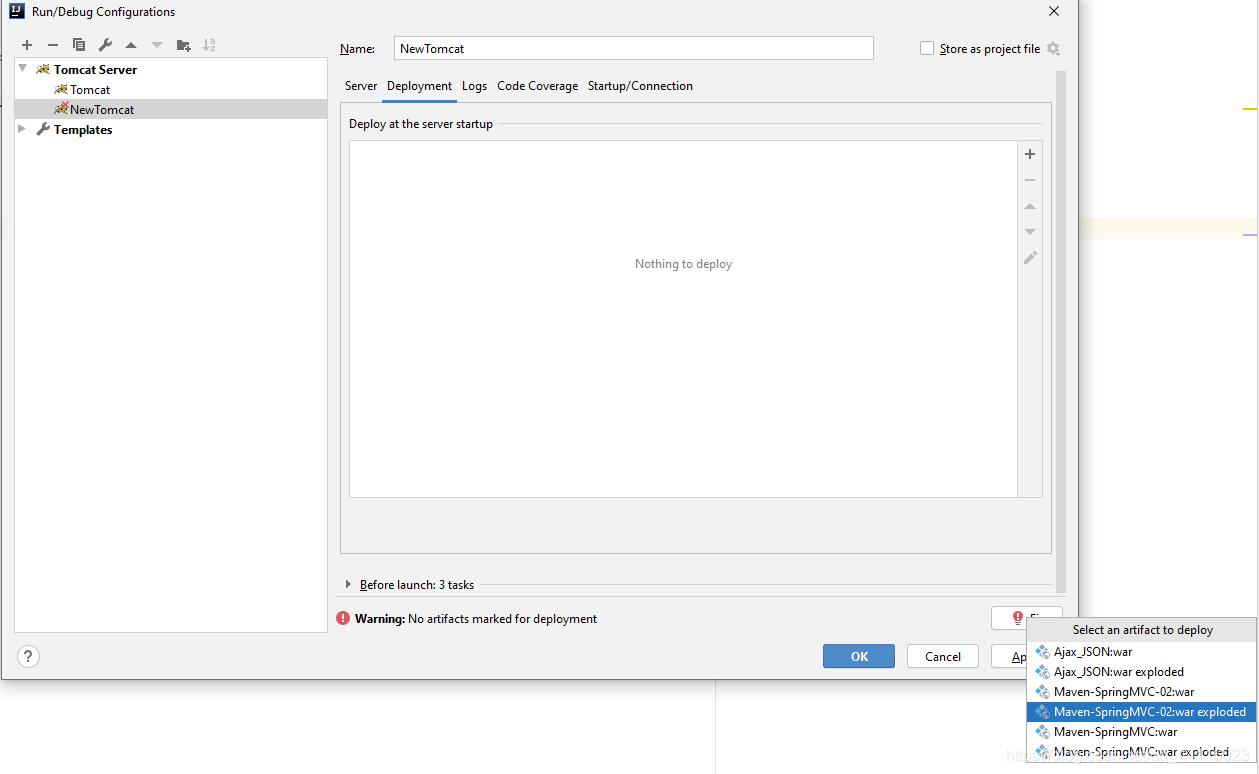Enable the Store as project file checkbox
Viewport: 1259px width, 774px height.
click(x=927, y=48)
